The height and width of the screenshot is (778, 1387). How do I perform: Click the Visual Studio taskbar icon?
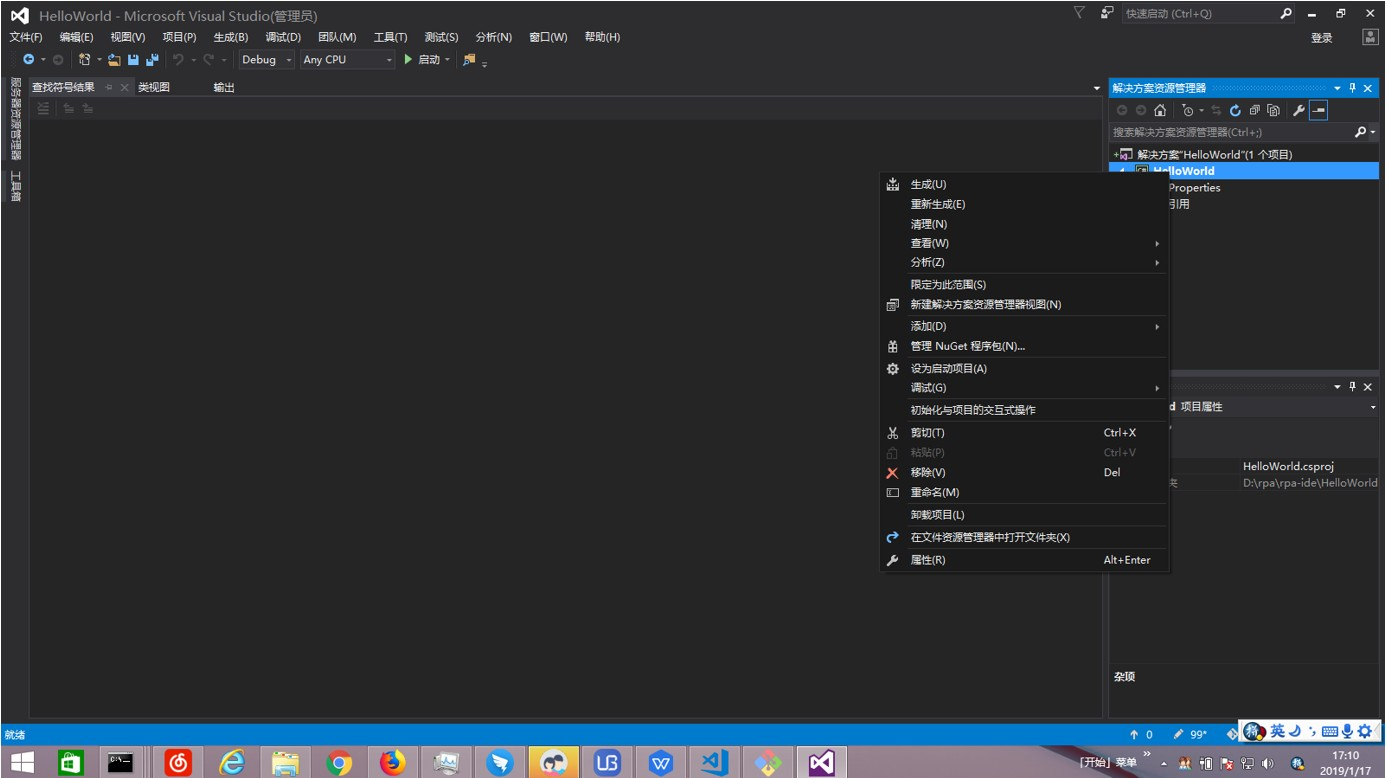click(821, 763)
